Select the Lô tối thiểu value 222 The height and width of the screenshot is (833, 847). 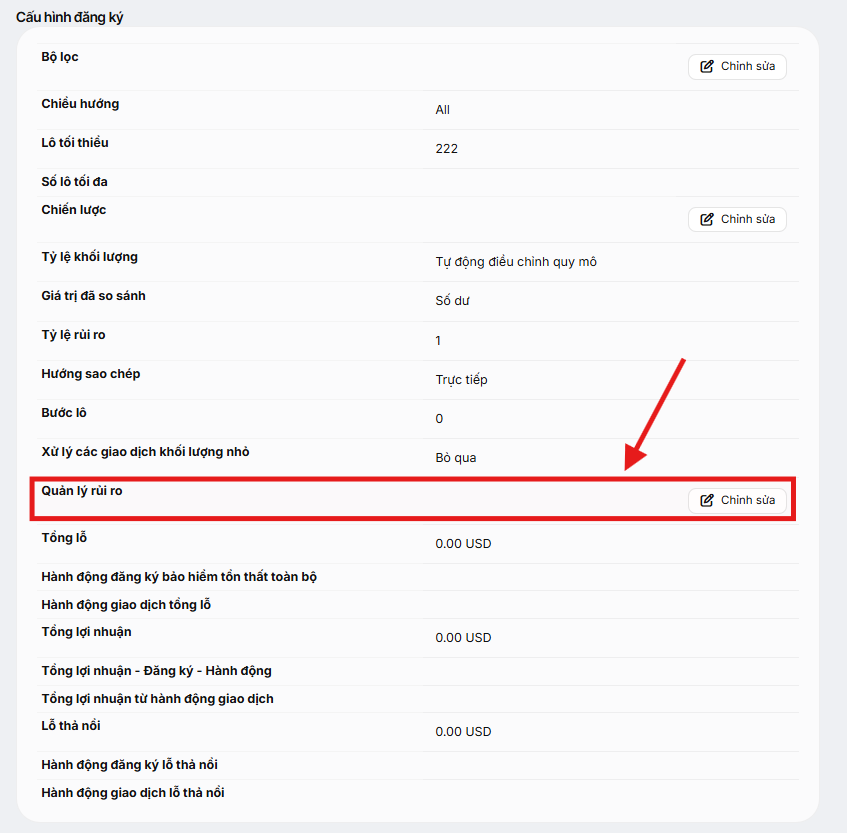[x=446, y=149]
